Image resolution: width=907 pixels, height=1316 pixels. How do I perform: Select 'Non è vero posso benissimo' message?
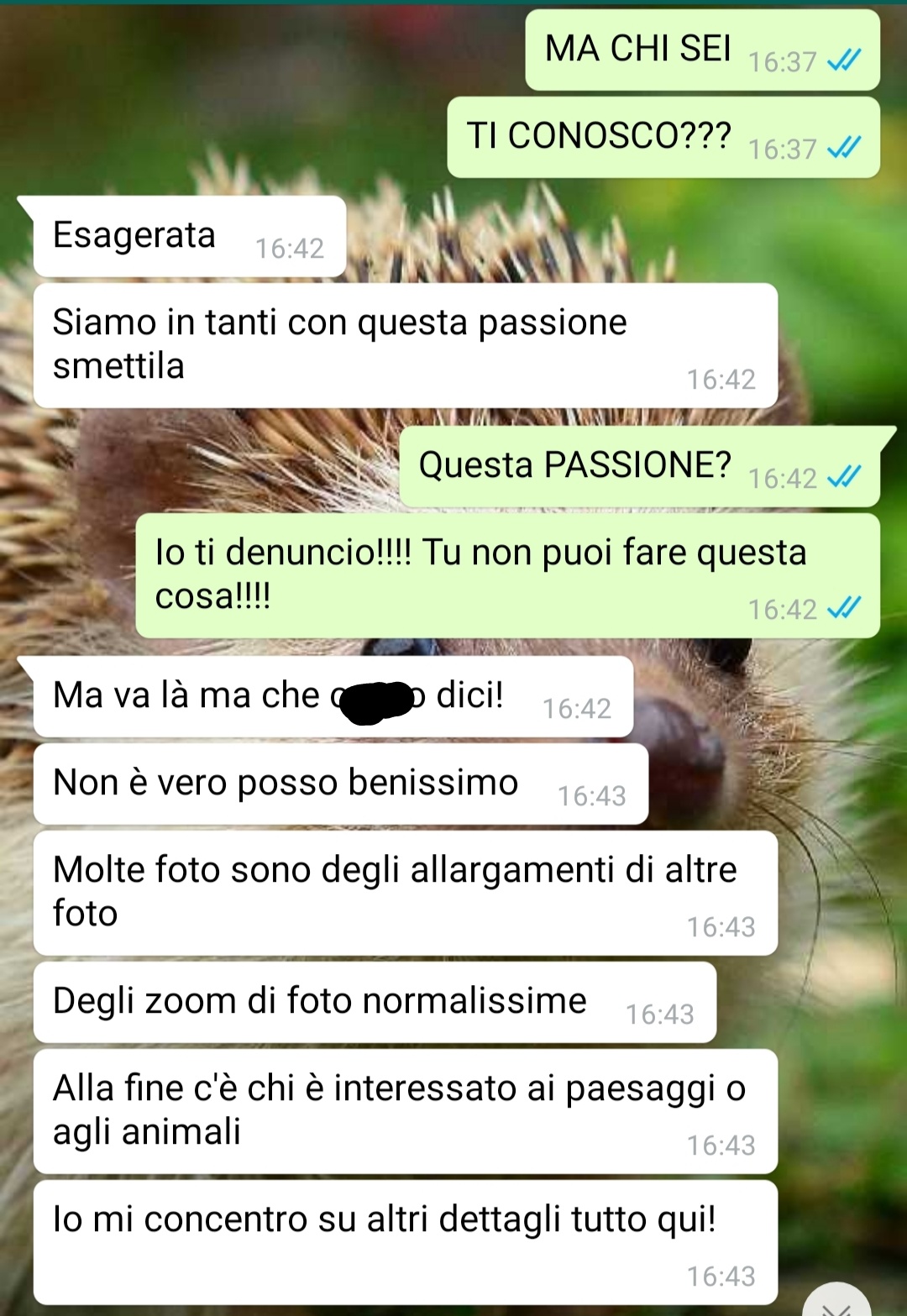pos(341,784)
